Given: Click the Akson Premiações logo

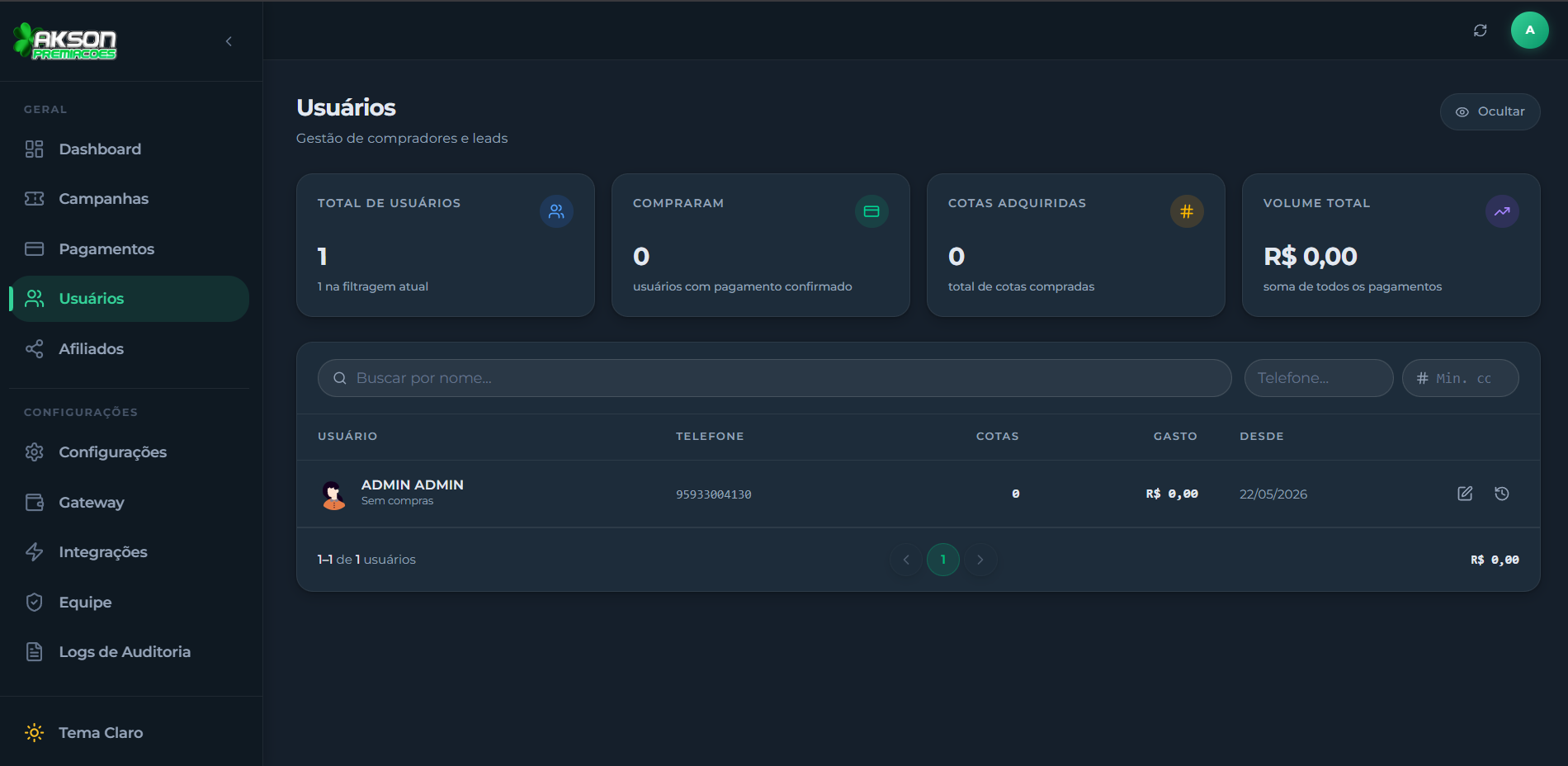Looking at the screenshot, I should pyautogui.click(x=65, y=41).
